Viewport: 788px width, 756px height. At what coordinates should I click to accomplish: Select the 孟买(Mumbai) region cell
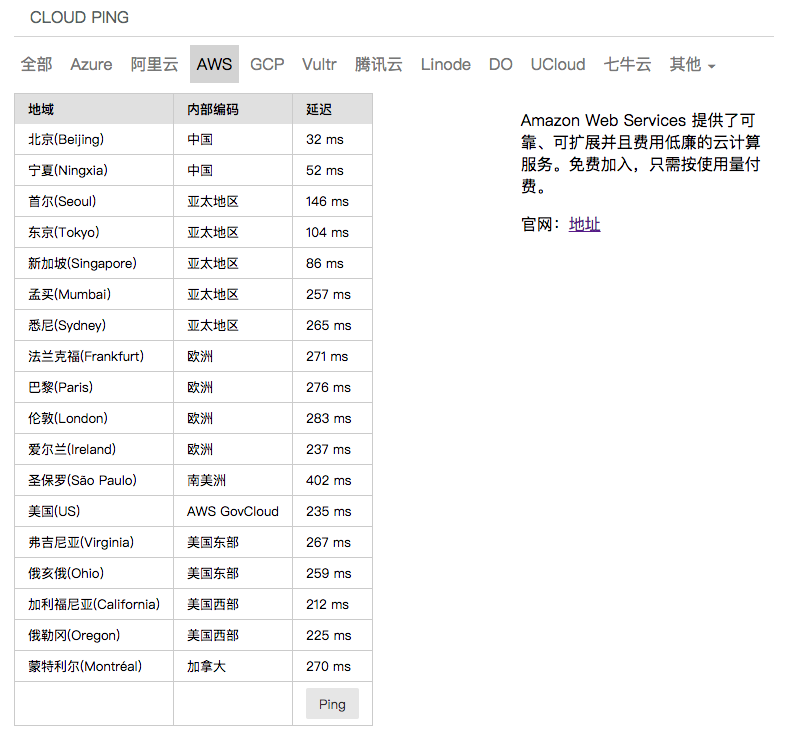(x=94, y=295)
